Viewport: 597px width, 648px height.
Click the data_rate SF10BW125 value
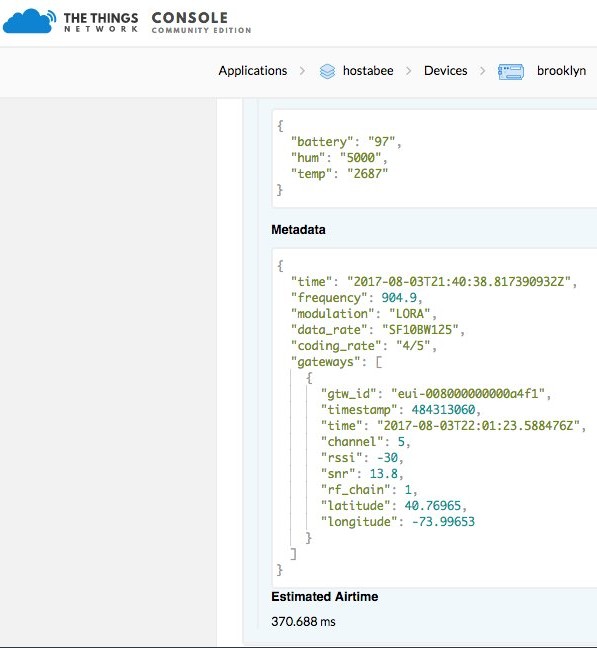pyautogui.click(x=420, y=330)
